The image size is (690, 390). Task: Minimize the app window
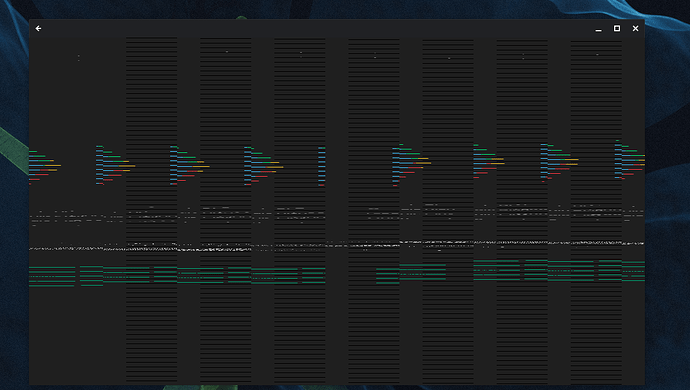click(598, 29)
